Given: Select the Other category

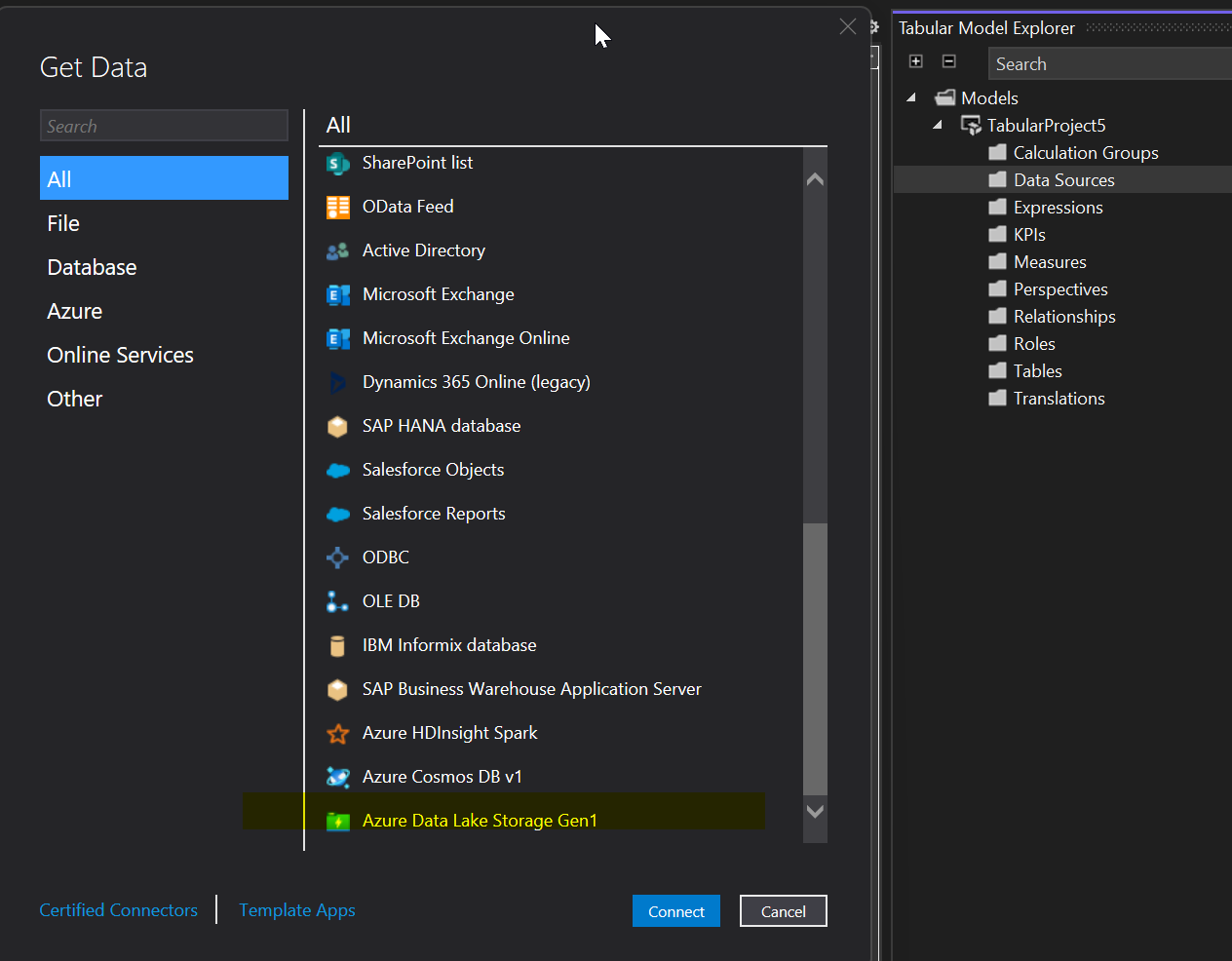Looking at the screenshot, I should pos(164,399).
